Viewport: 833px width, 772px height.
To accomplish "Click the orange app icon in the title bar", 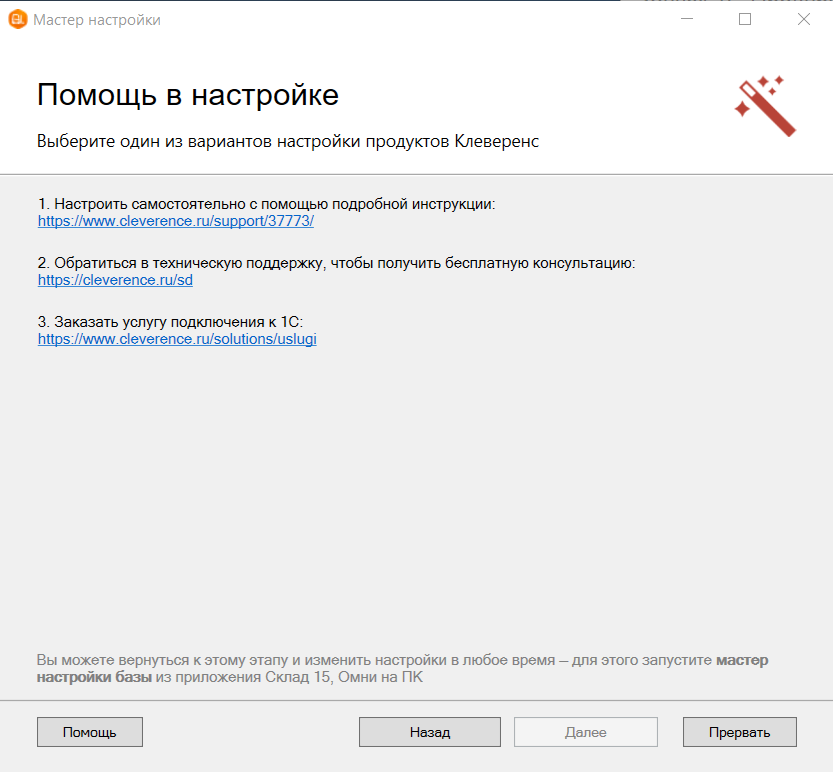I will (18, 20).
